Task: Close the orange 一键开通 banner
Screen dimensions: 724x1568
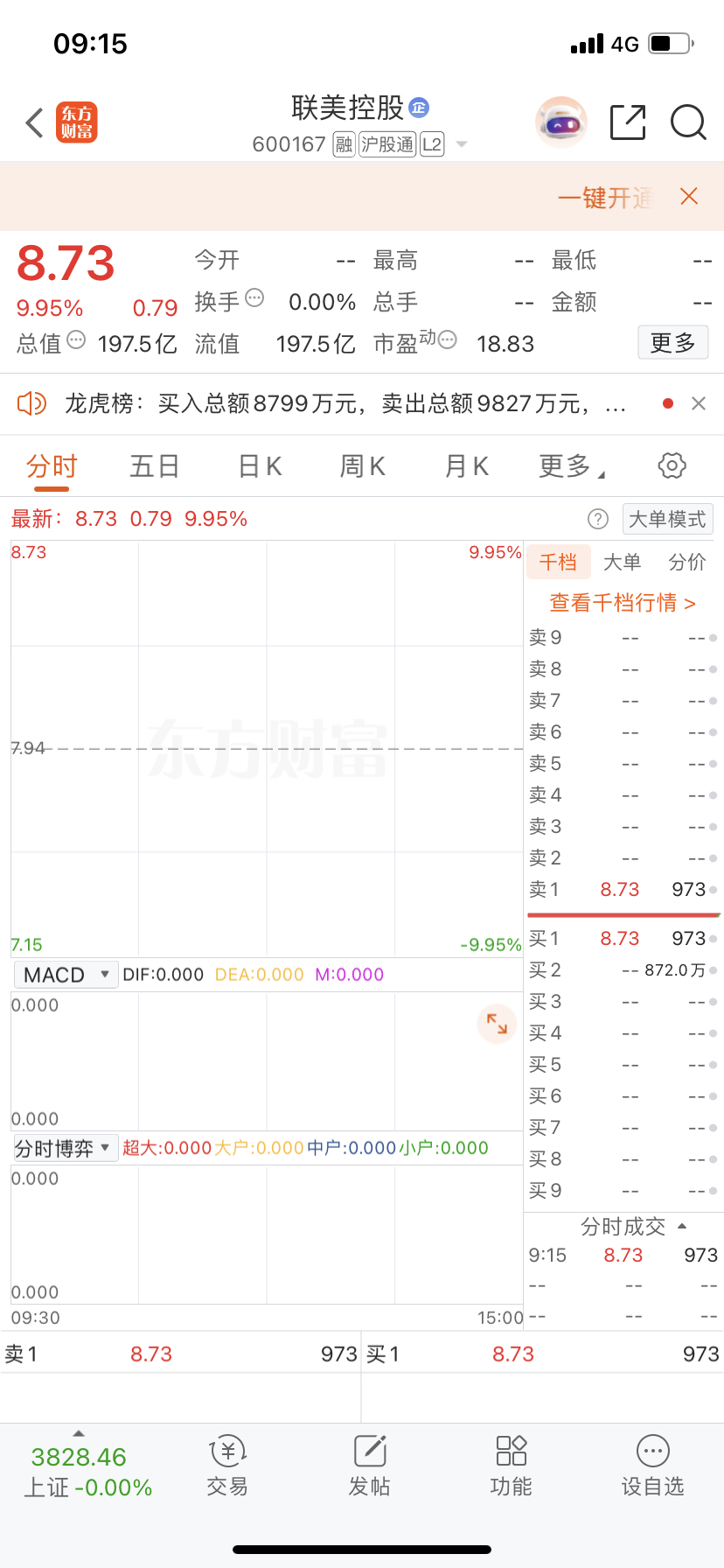Action: coord(689,196)
